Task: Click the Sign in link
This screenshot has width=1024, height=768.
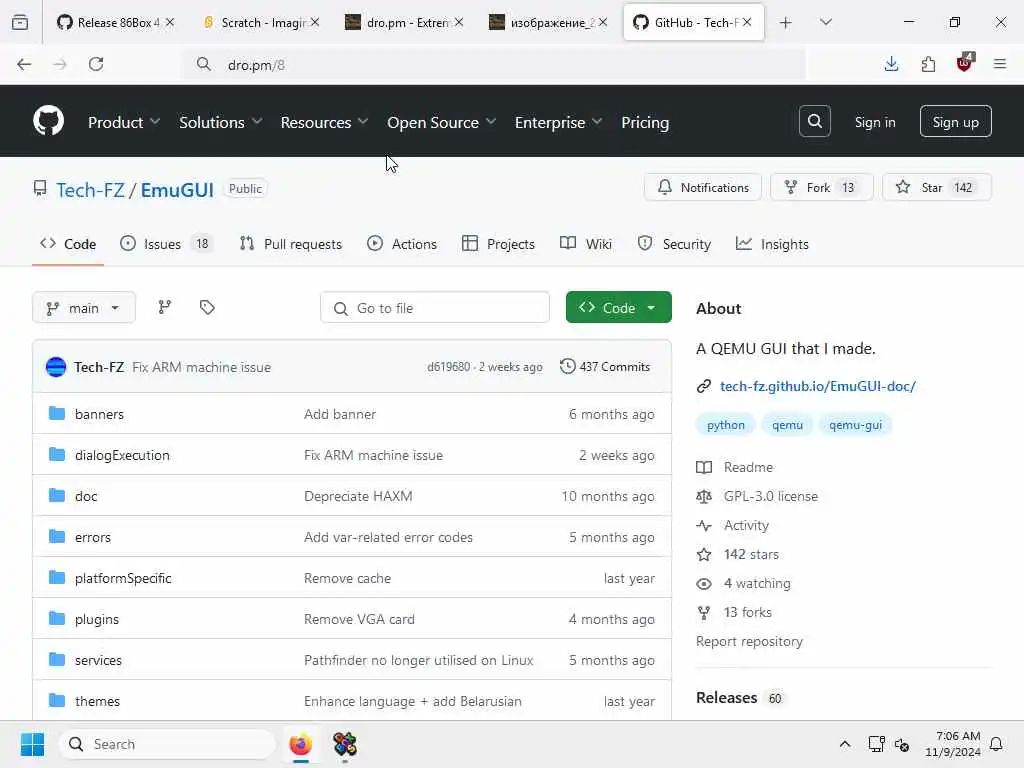Action: coord(875,122)
